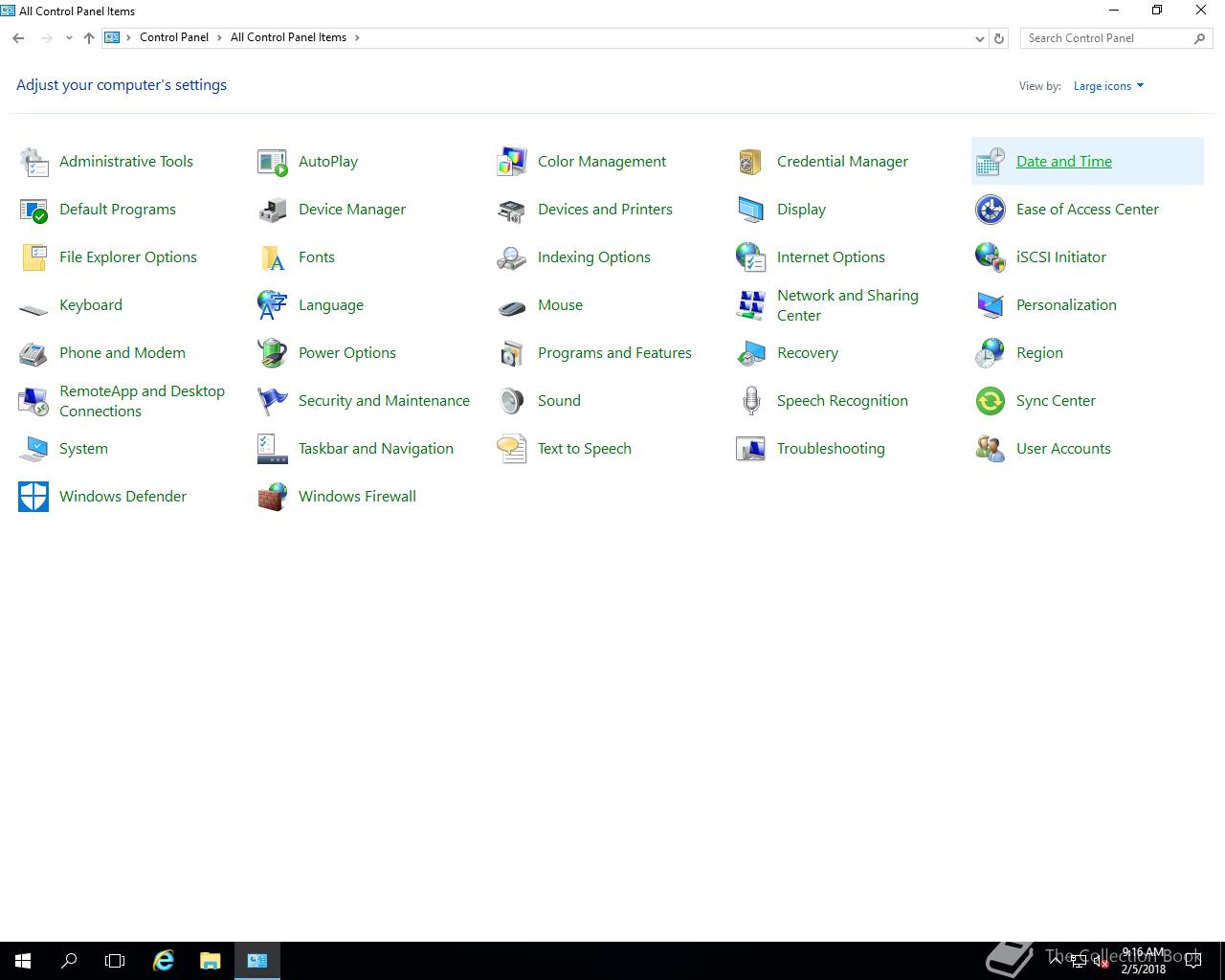Open the iSCSI Initiator icon
Screen dimensions: 1225x980
991,257
